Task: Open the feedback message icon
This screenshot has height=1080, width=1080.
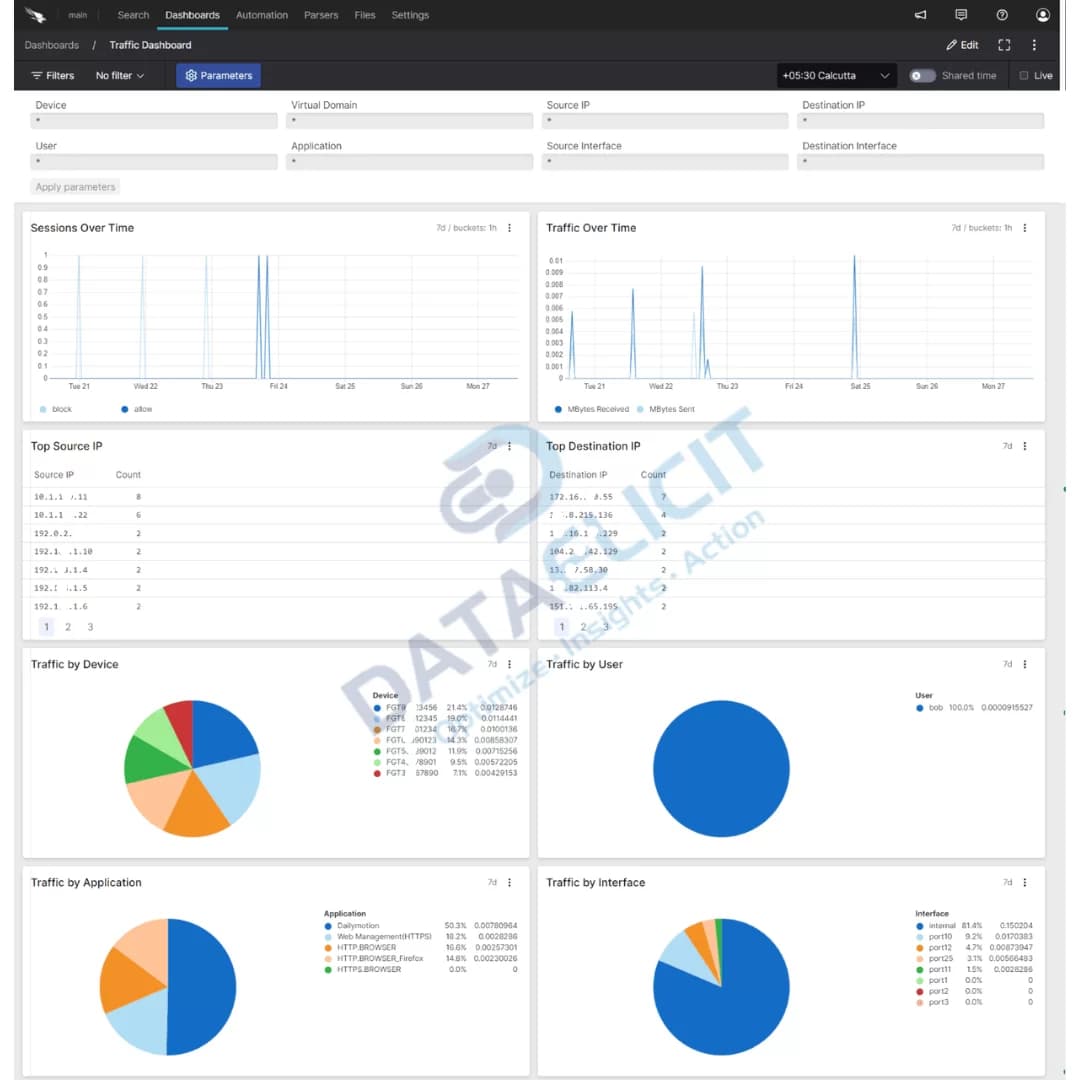Action: coord(961,14)
